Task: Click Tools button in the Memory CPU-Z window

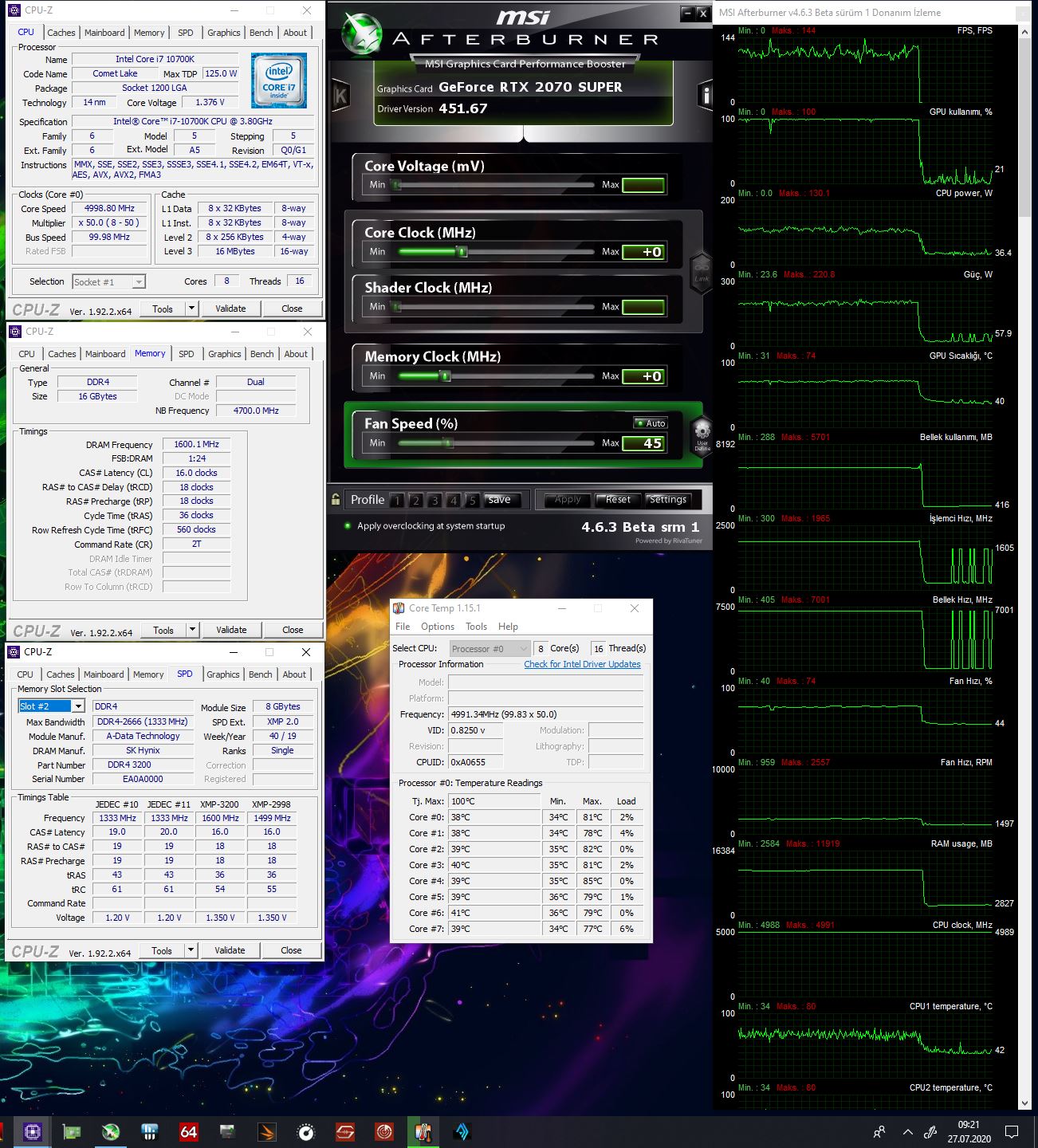Action: tap(163, 630)
